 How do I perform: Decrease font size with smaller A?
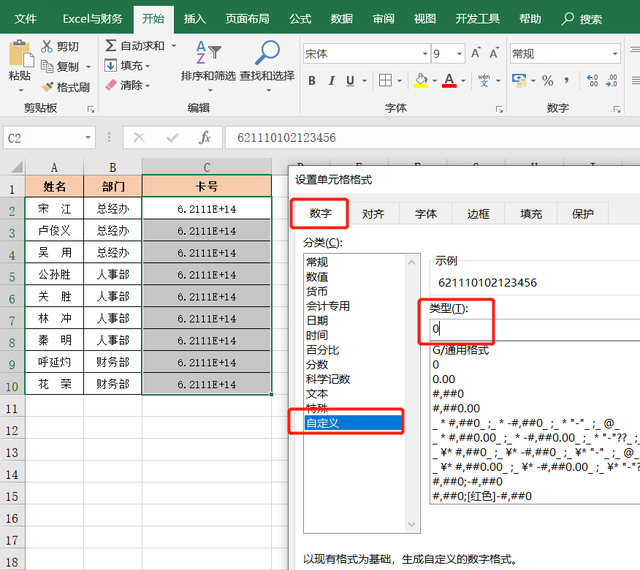click(494, 53)
